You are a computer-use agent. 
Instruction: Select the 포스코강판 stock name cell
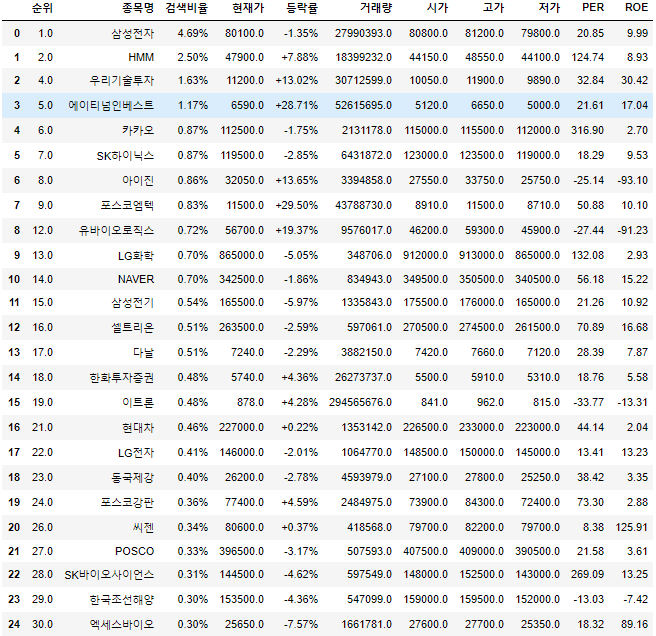(x=127, y=503)
